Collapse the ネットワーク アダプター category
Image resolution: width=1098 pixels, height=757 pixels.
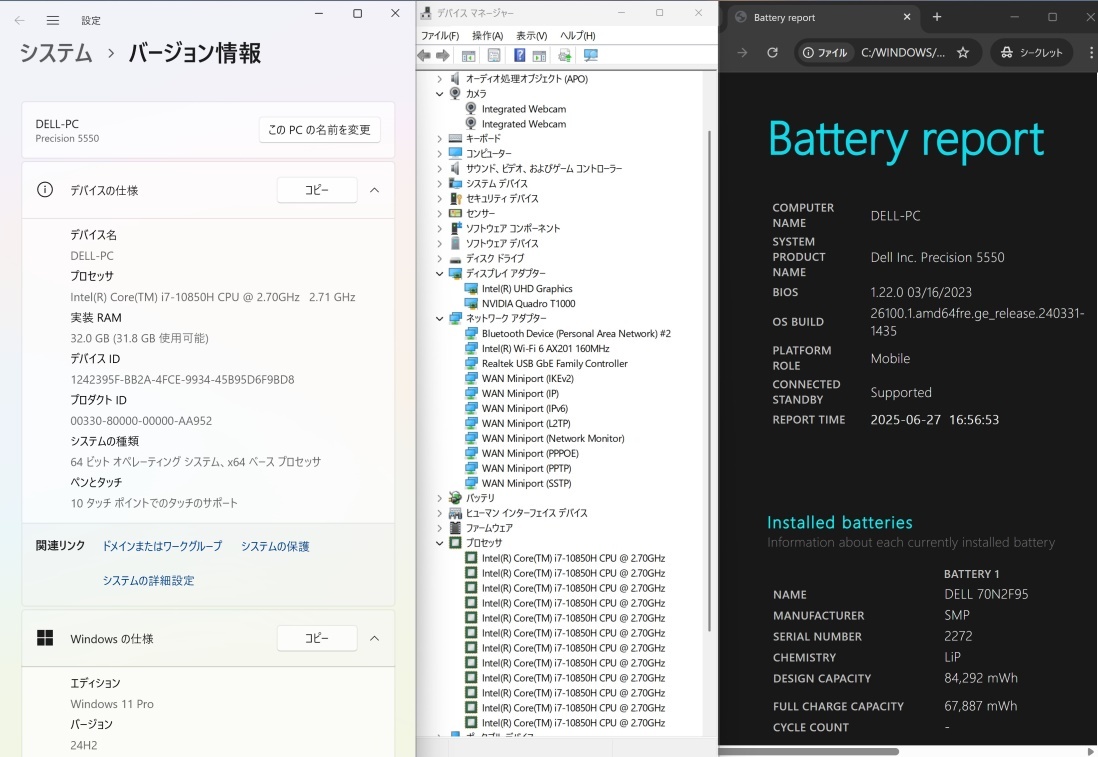[439, 319]
